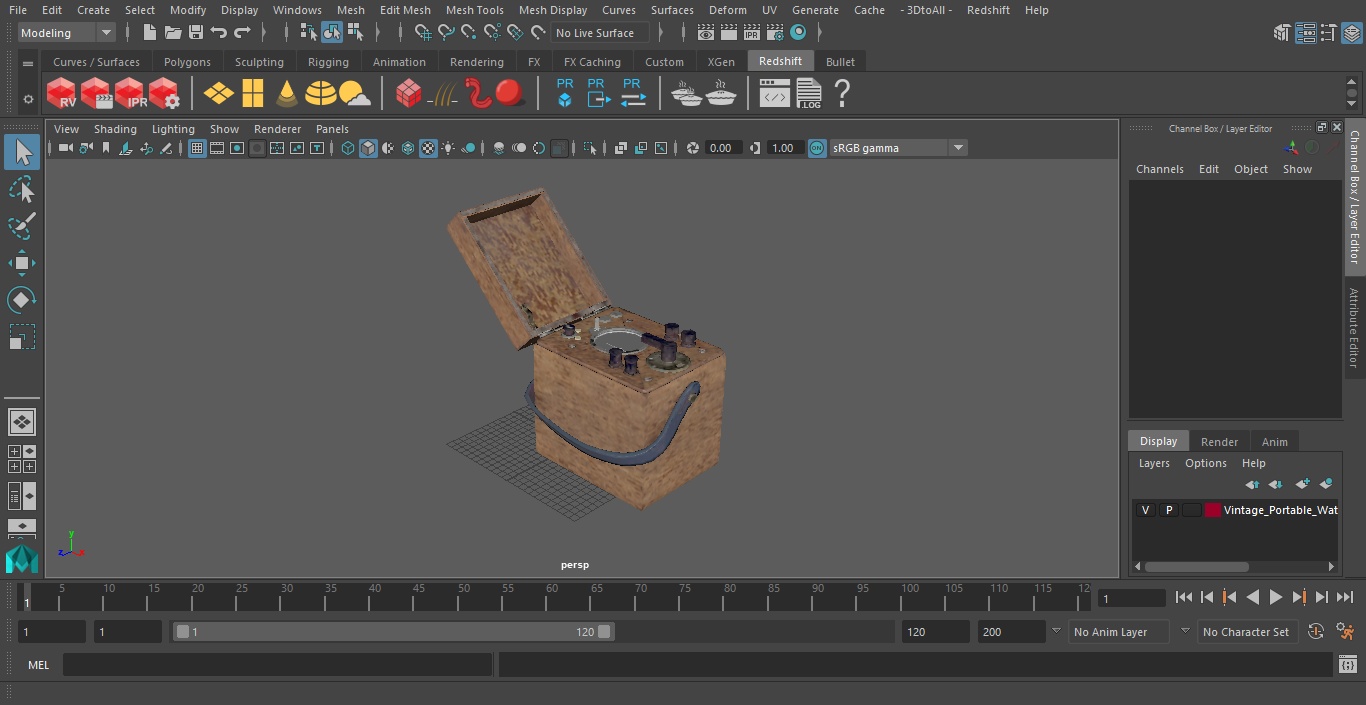This screenshot has height=705, width=1366.
Task: Create Redshift dome light icon
Action: (x=321, y=94)
